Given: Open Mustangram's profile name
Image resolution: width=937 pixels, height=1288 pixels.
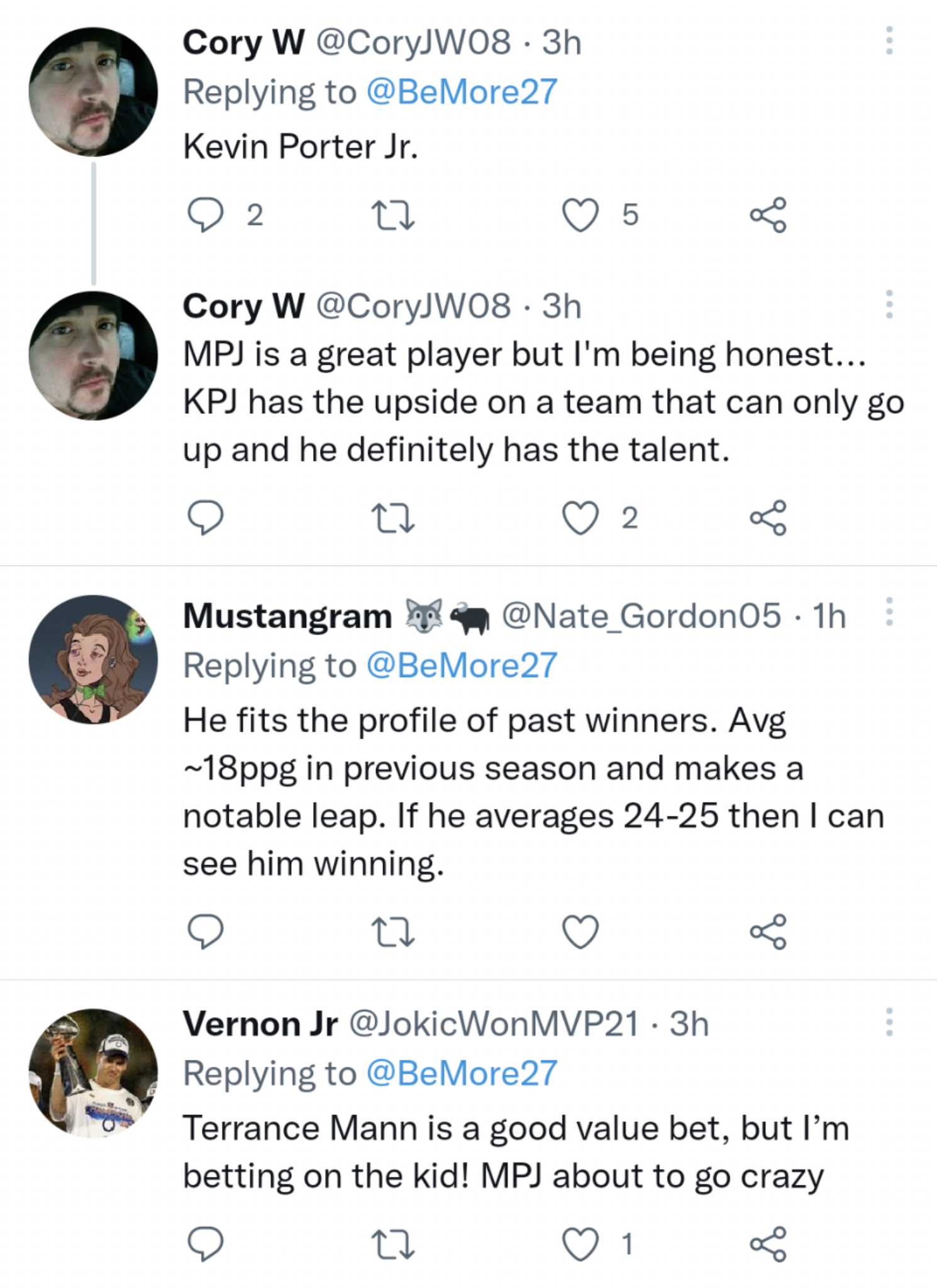Looking at the screenshot, I should (x=287, y=615).
